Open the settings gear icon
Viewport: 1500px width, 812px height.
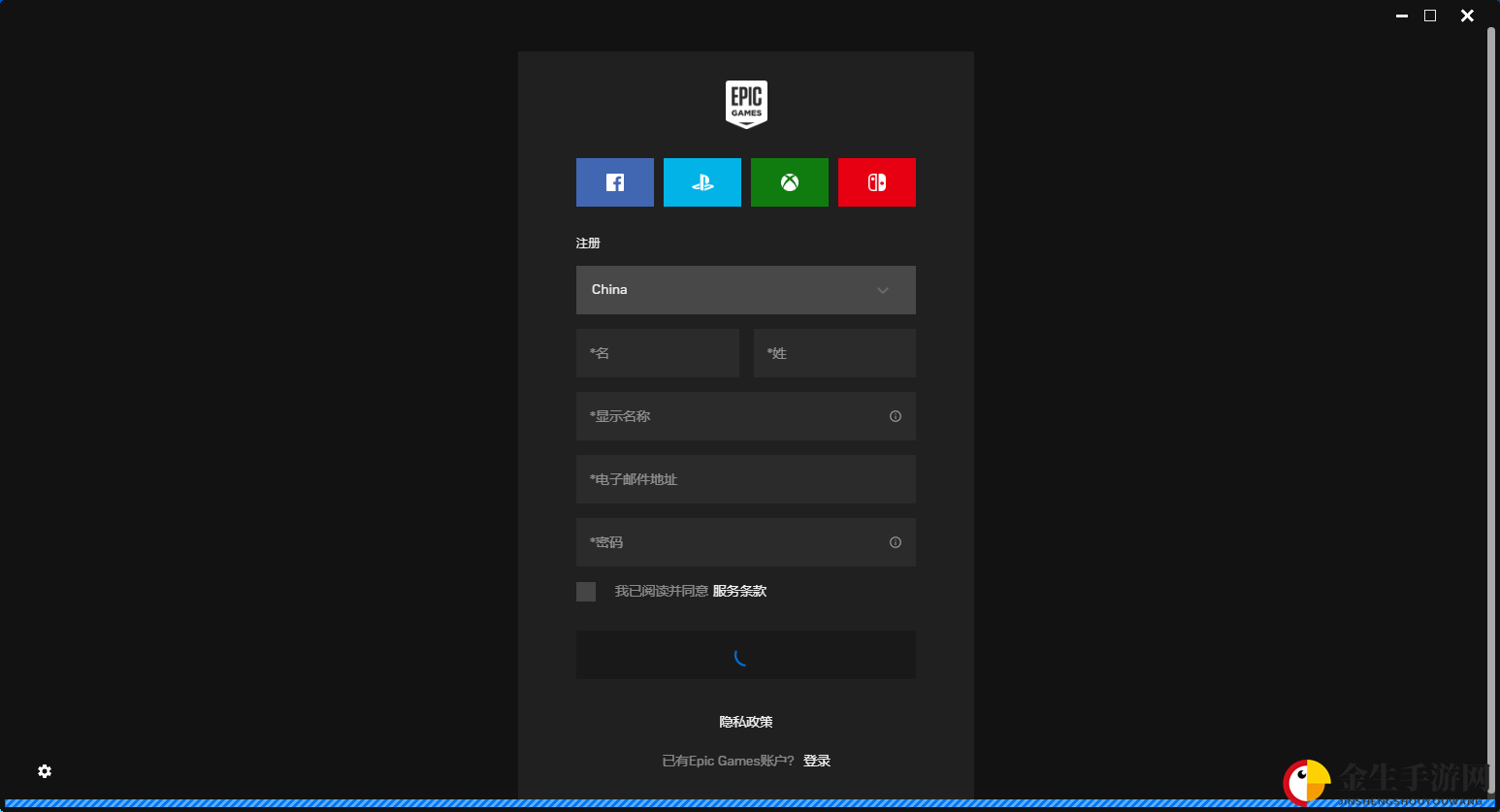(x=45, y=771)
